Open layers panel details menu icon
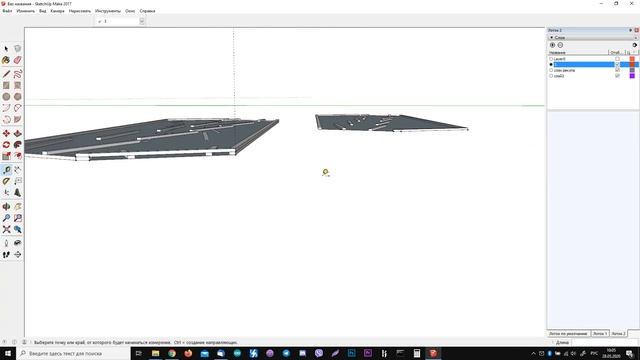 (x=634, y=45)
